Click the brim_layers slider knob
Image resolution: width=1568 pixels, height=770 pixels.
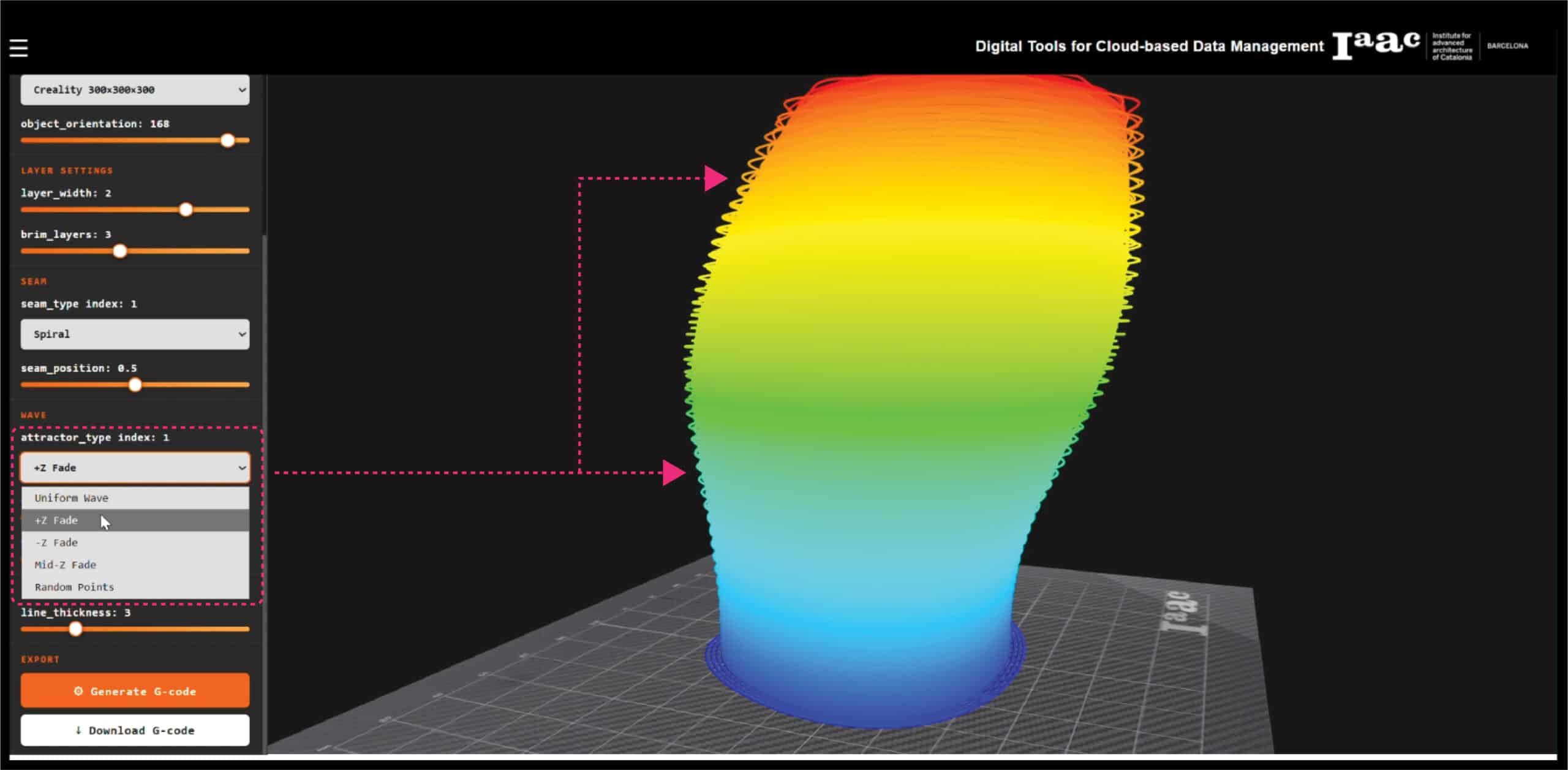[x=120, y=251]
